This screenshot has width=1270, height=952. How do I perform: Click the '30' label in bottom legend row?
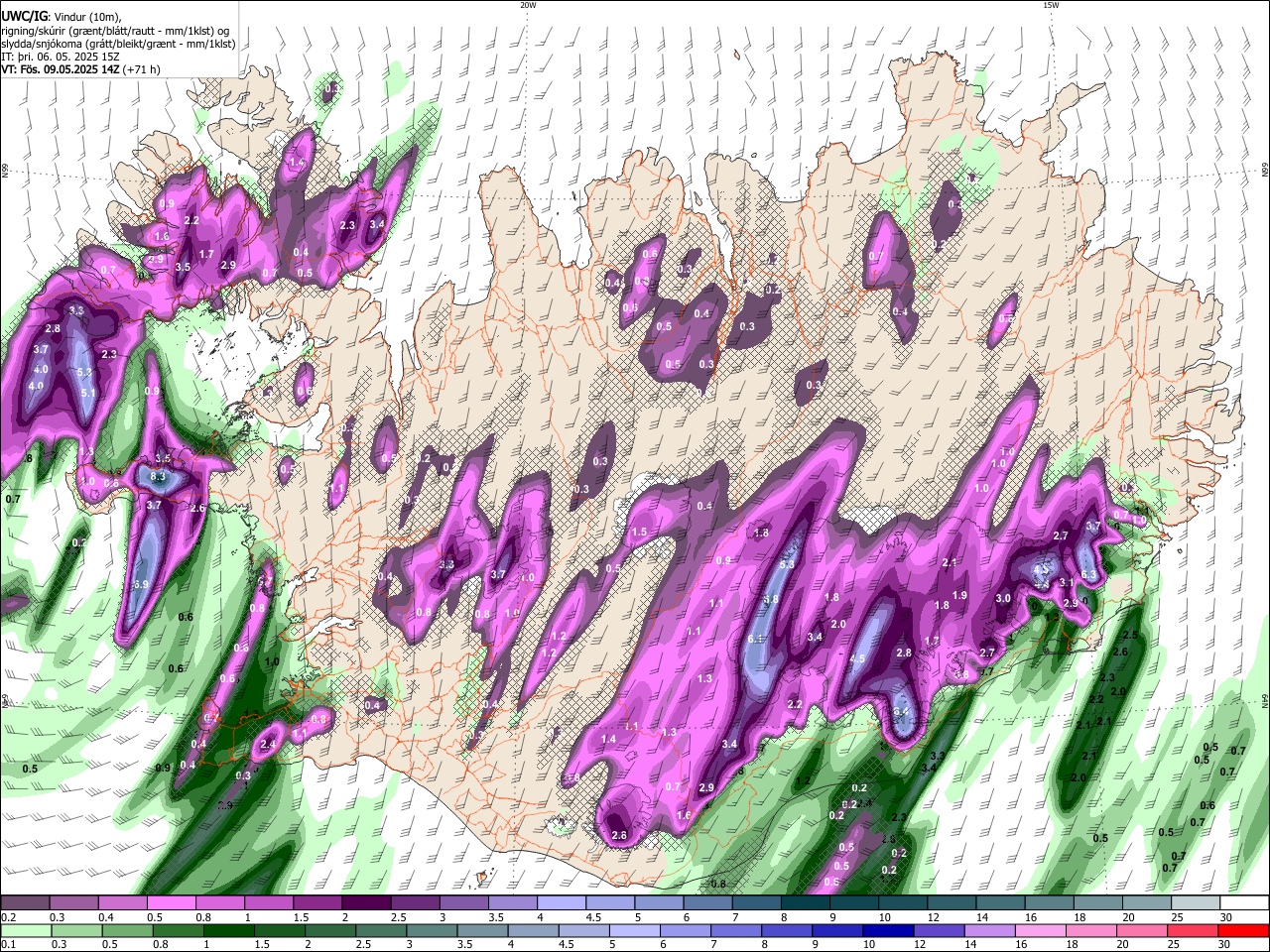(x=1226, y=944)
